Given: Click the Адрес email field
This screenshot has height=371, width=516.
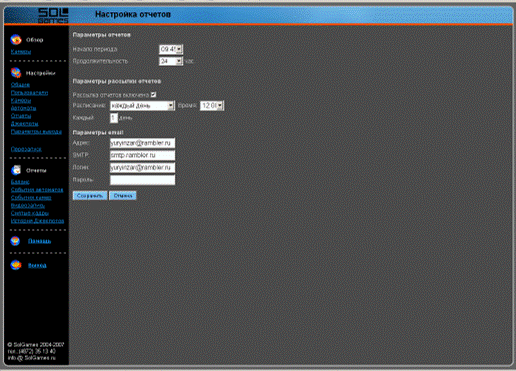Looking at the screenshot, I should pos(142,143).
